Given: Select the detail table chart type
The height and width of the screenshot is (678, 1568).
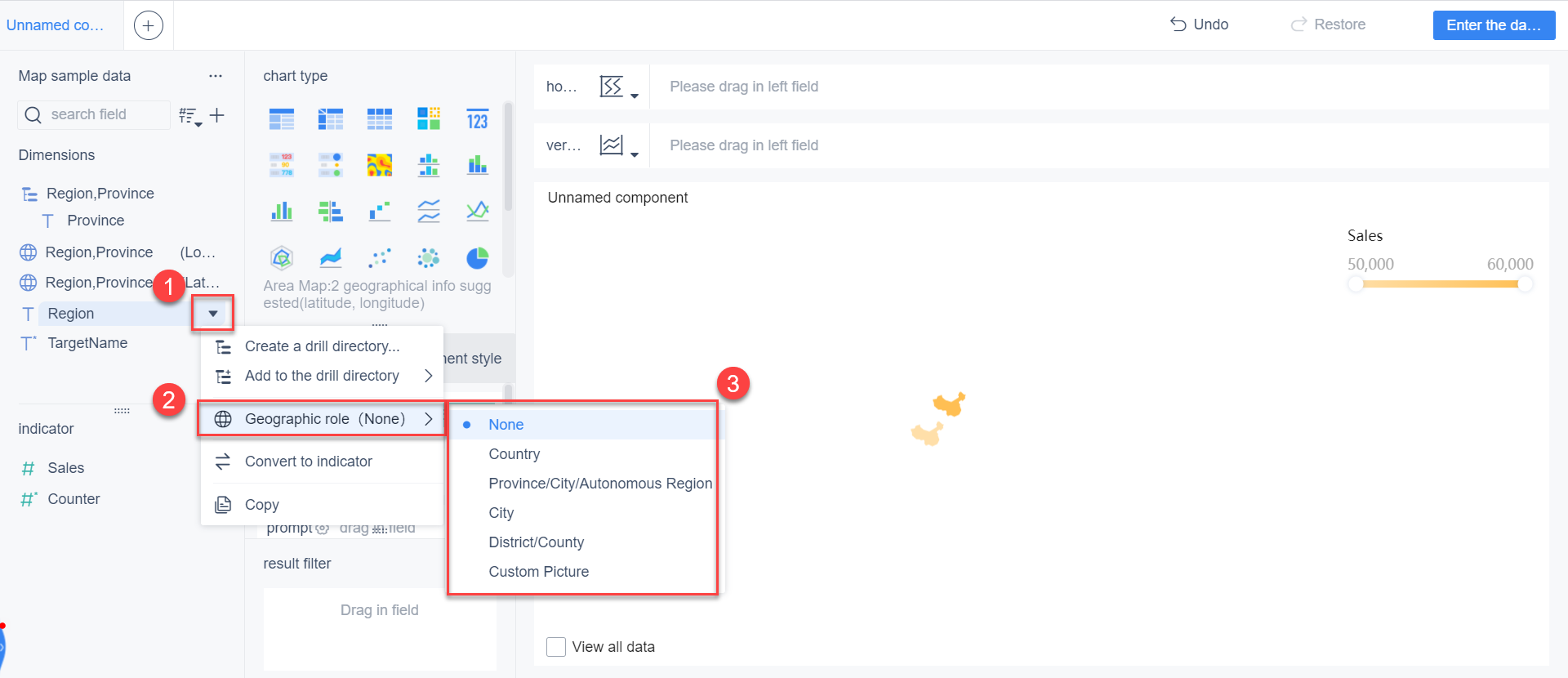Looking at the screenshot, I should coord(380,119).
